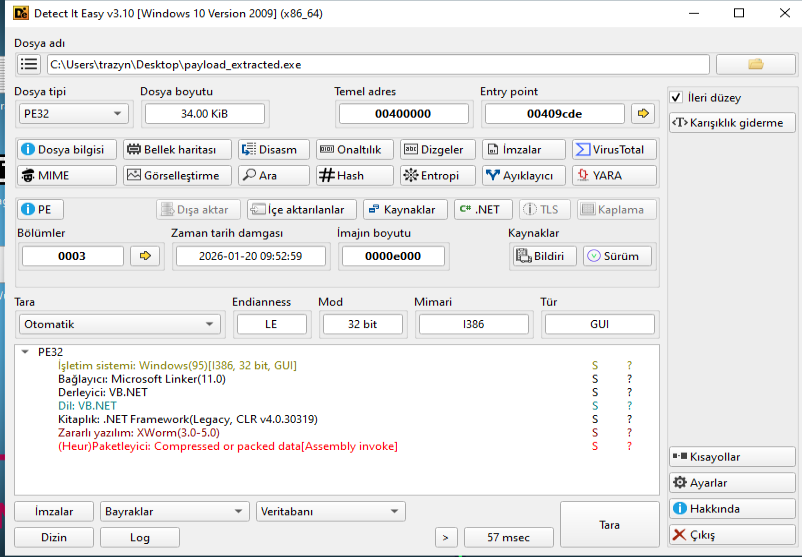
Task: Click the file path input field
Action: pos(378,64)
